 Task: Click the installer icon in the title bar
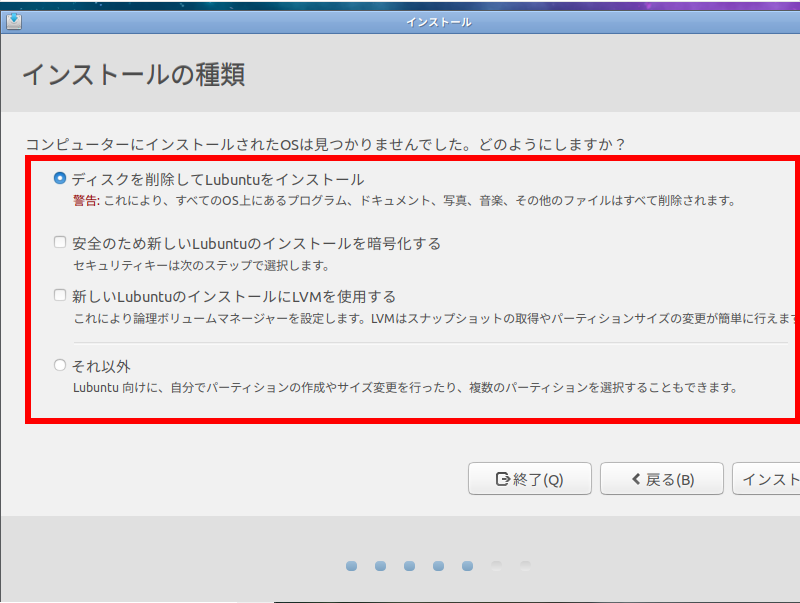coord(14,21)
